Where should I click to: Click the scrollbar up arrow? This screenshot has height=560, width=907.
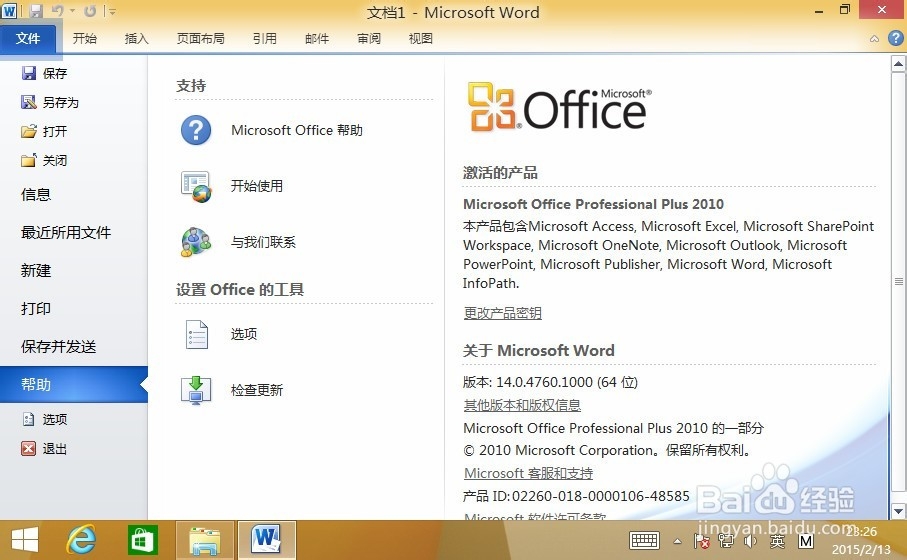click(898, 64)
